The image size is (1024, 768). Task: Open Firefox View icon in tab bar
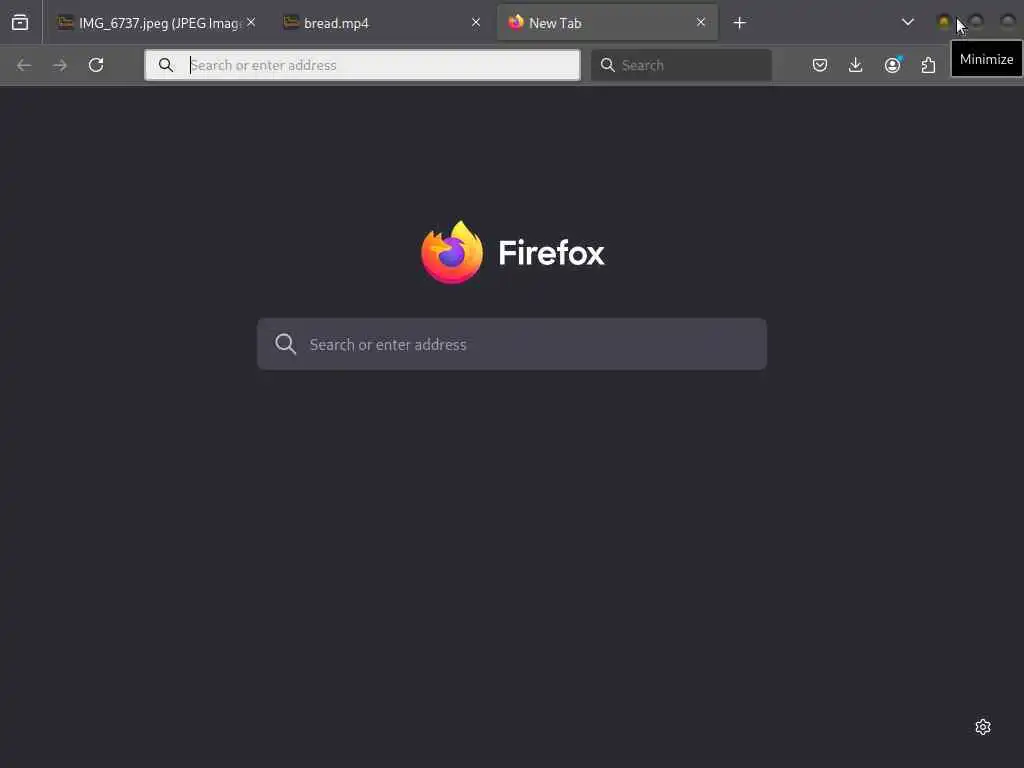(20, 23)
